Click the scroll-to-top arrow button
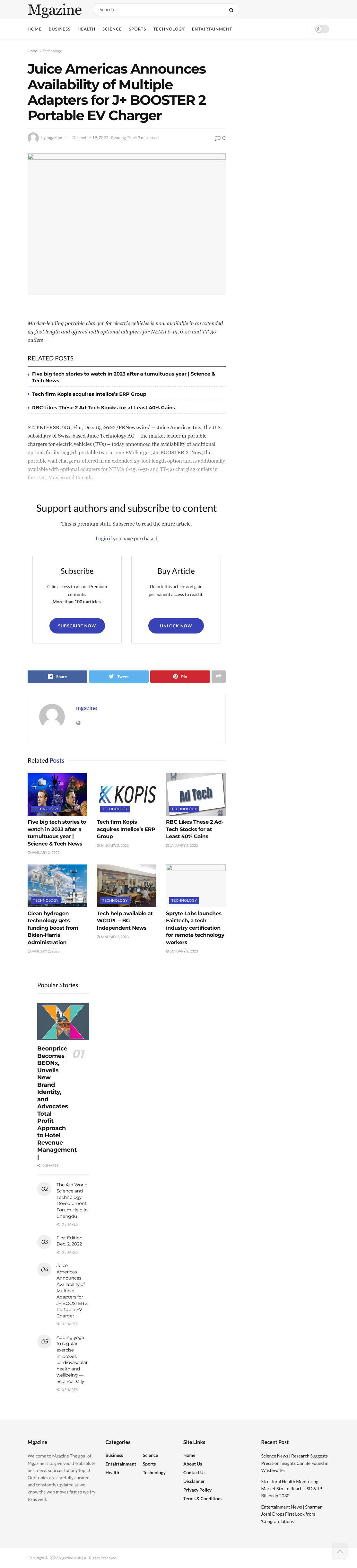 pyautogui.click(x=339, y=1551)
